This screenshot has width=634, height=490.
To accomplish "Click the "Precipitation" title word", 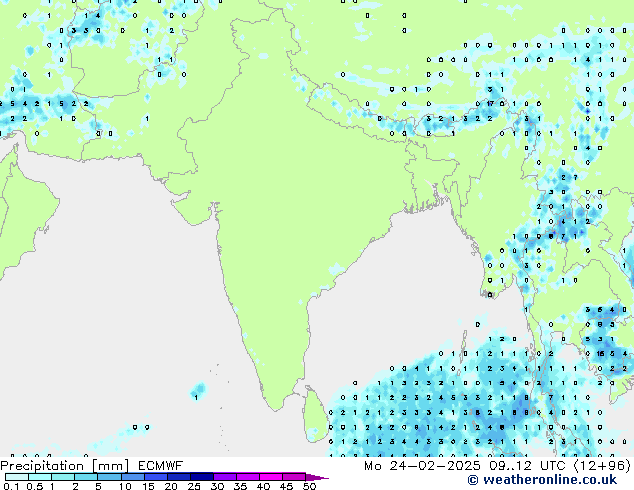I will tap(42, 466).
